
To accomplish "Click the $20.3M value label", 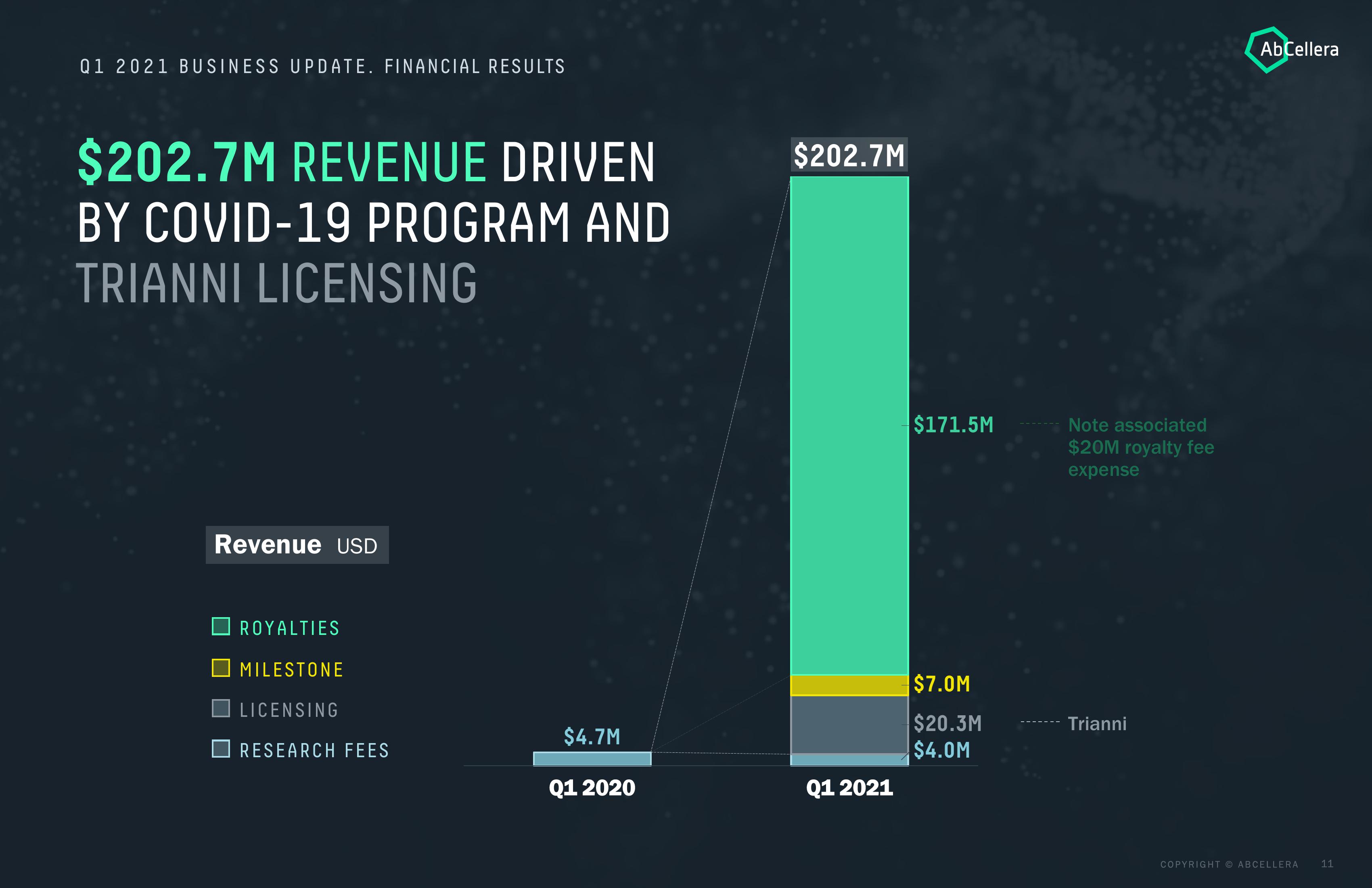I will 948,723.
